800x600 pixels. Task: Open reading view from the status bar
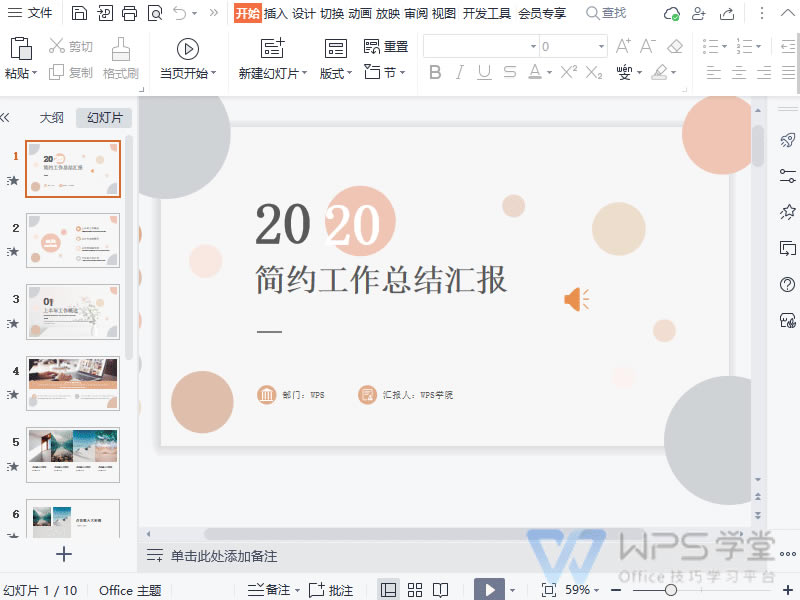click(x=440, y=589)
